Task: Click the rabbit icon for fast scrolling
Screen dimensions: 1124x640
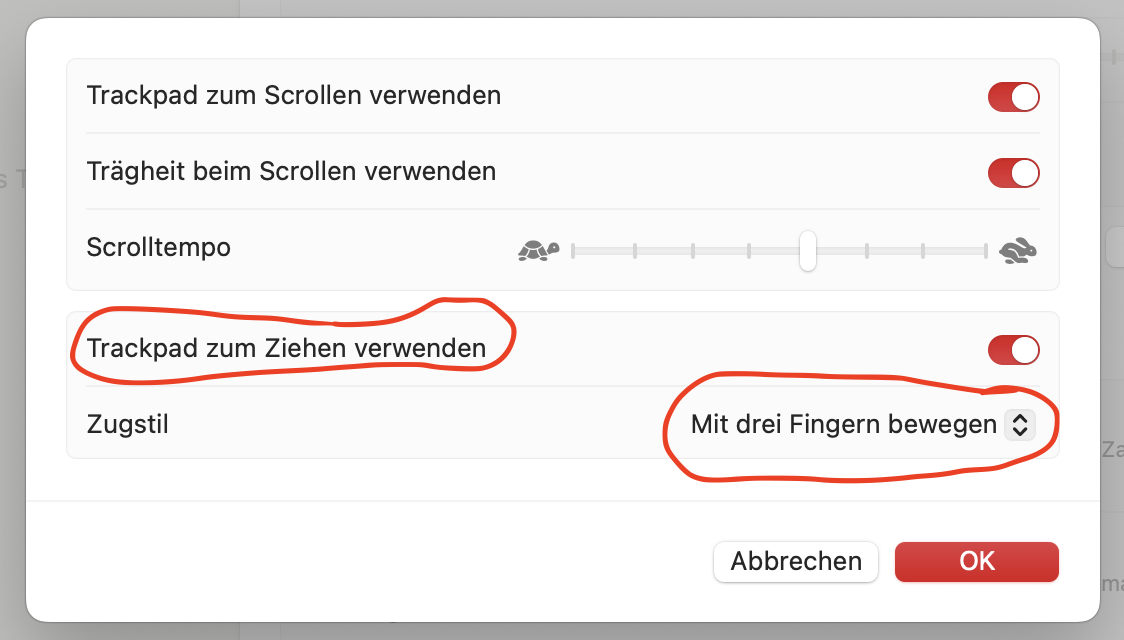Action: click(x=1019, y=250)
